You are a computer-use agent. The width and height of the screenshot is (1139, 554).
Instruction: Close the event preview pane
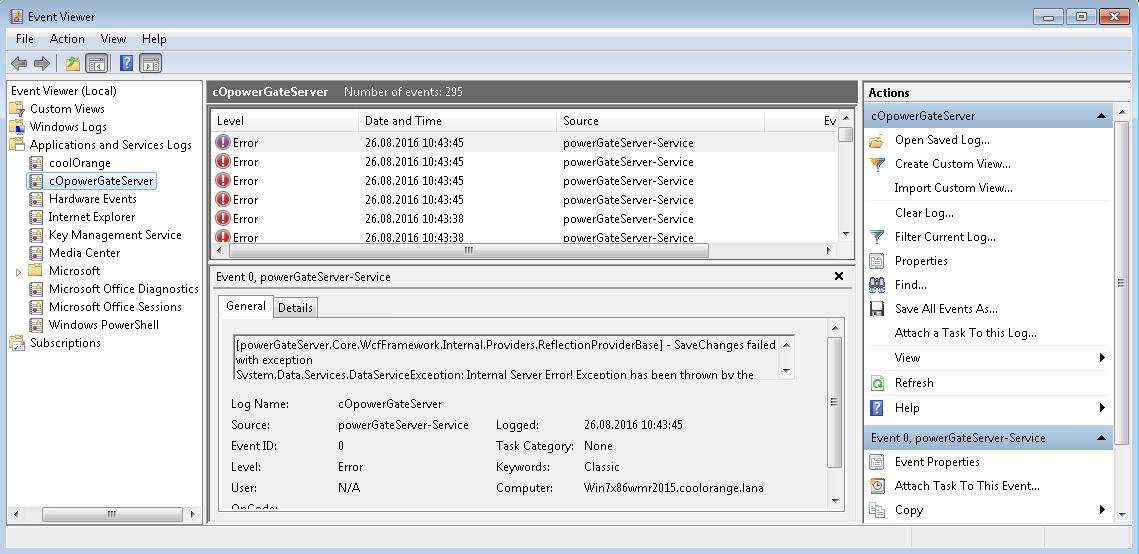[x=838, y=277]
